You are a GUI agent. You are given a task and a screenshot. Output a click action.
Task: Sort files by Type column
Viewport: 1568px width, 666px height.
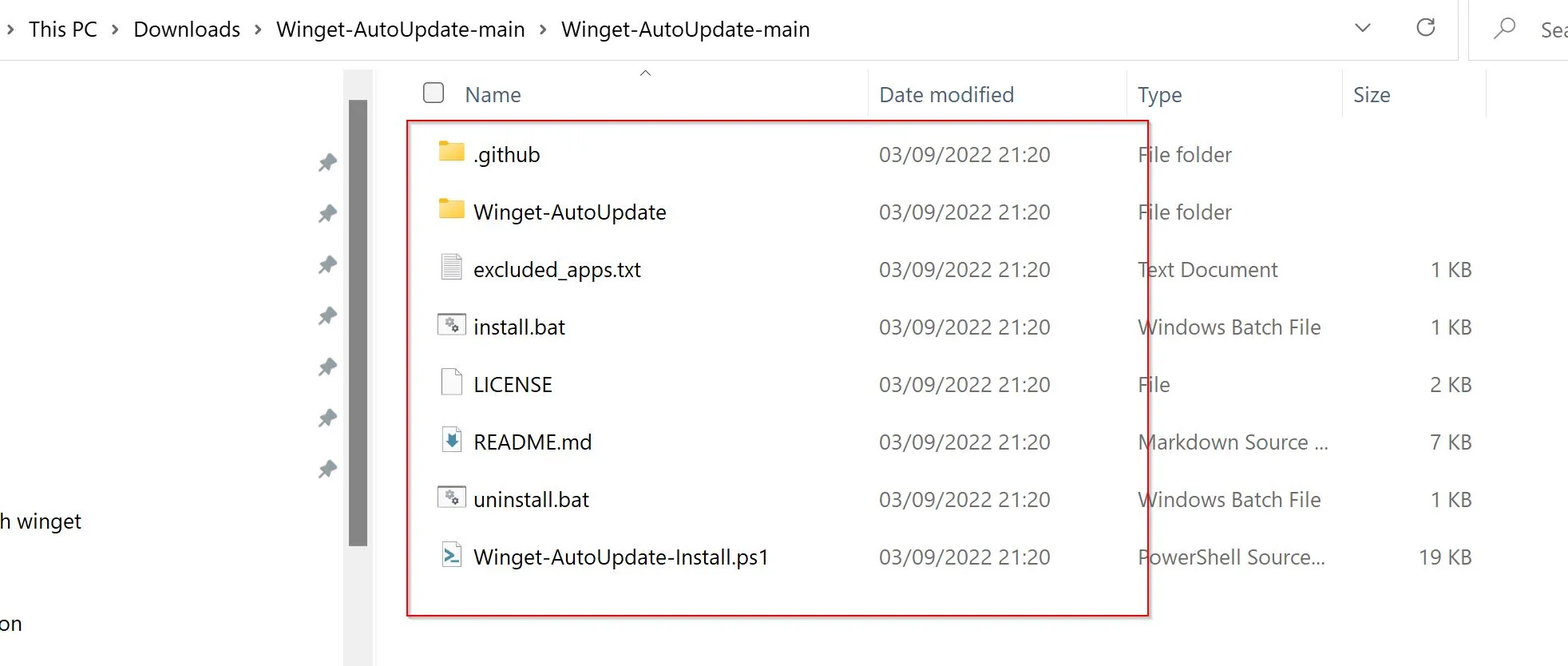coord(1160,95)
